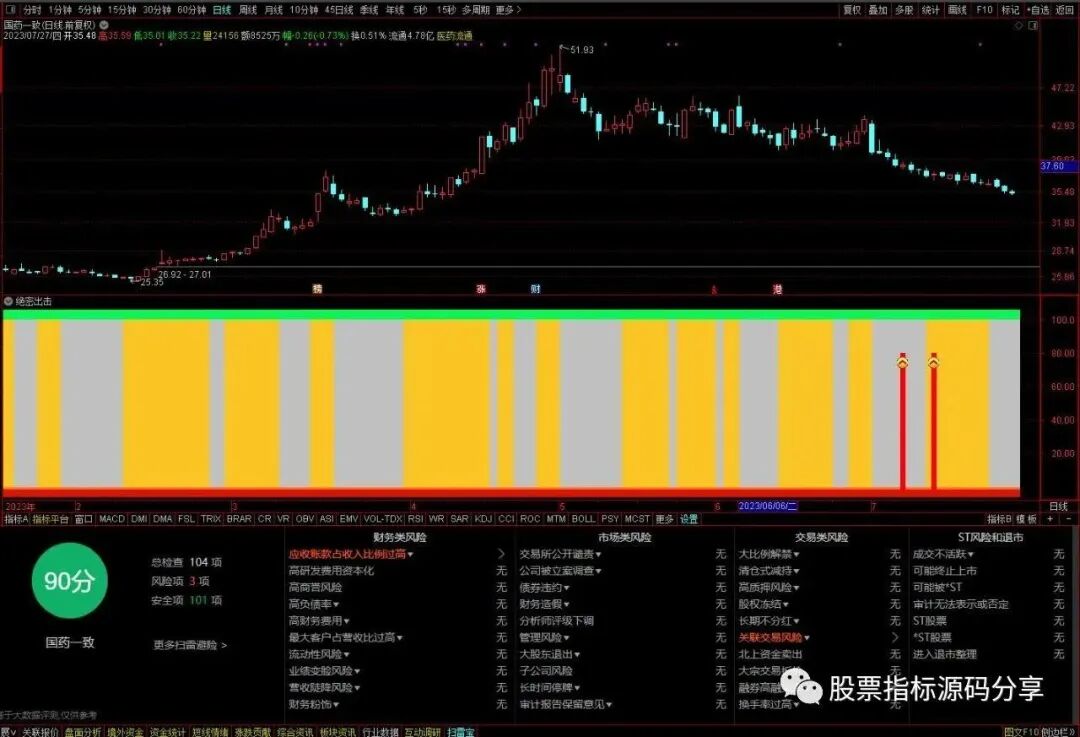This screenshot has width=1080, height=737.
Task: Select 月线 monthly period
Action: click(273, 10)
